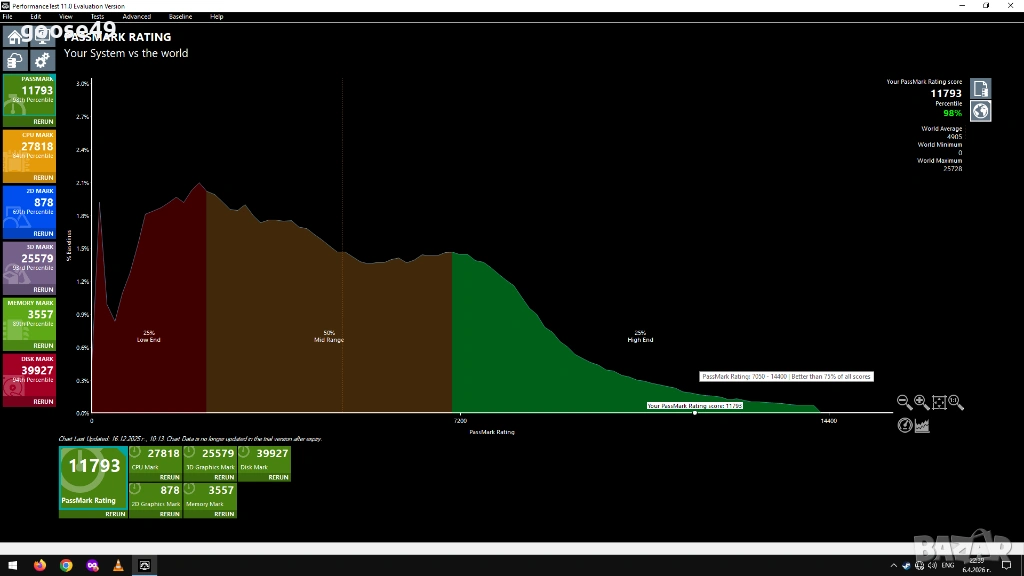Viewport: 1024px width, 576px height.
Task: Click the score marker on chart axis
Action: pyautogui.click(x=695, y=413)
